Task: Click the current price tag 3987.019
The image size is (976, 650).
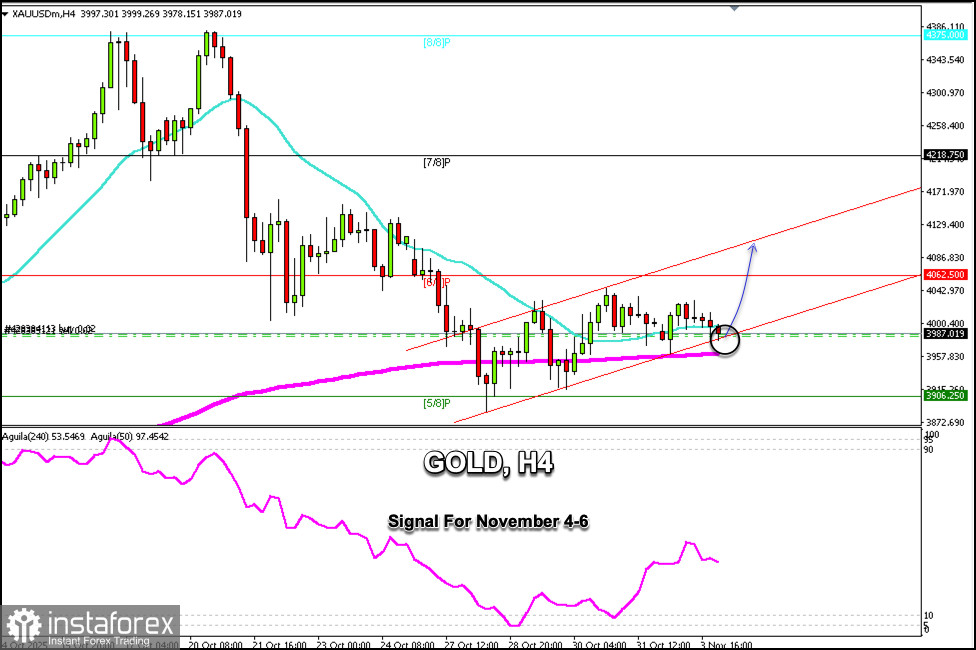Action: tap(945, 334)
